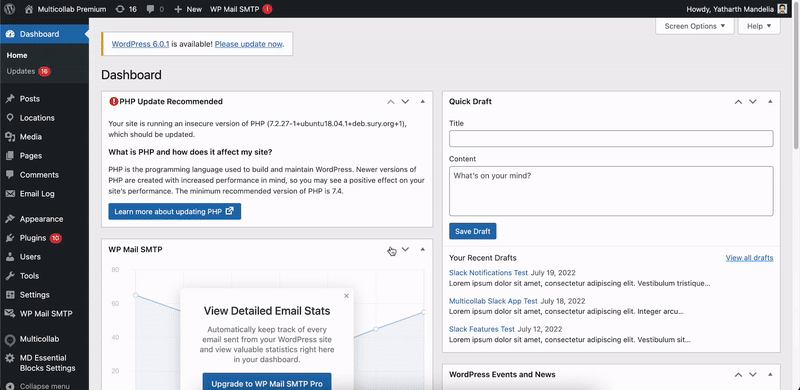Viewport: 800px width, 390px height.
Task: Click the user avatar next to Howdy
Action: pos(782,9)
